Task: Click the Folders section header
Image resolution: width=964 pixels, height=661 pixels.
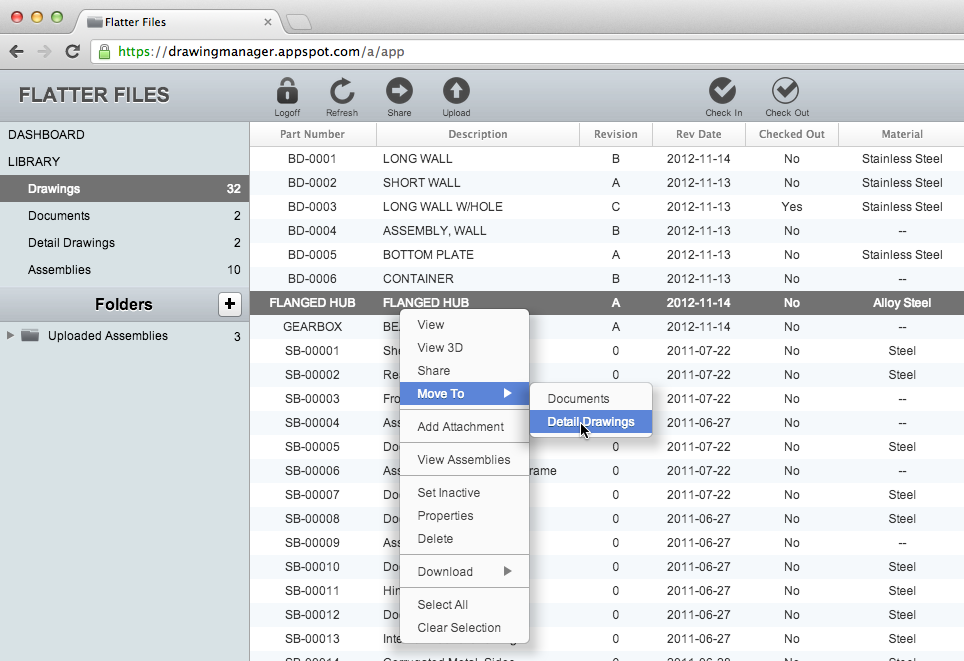Action: [x=124, y=304]
